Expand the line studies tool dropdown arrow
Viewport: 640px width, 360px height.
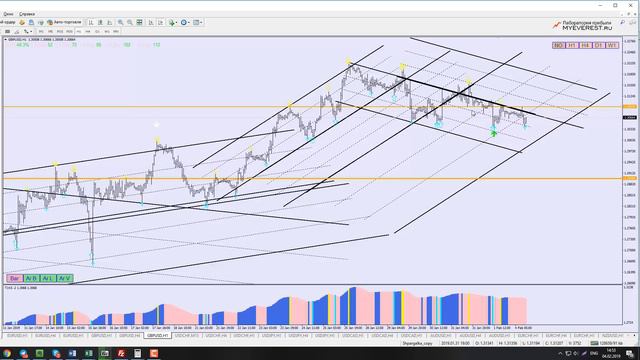(31, 31)
